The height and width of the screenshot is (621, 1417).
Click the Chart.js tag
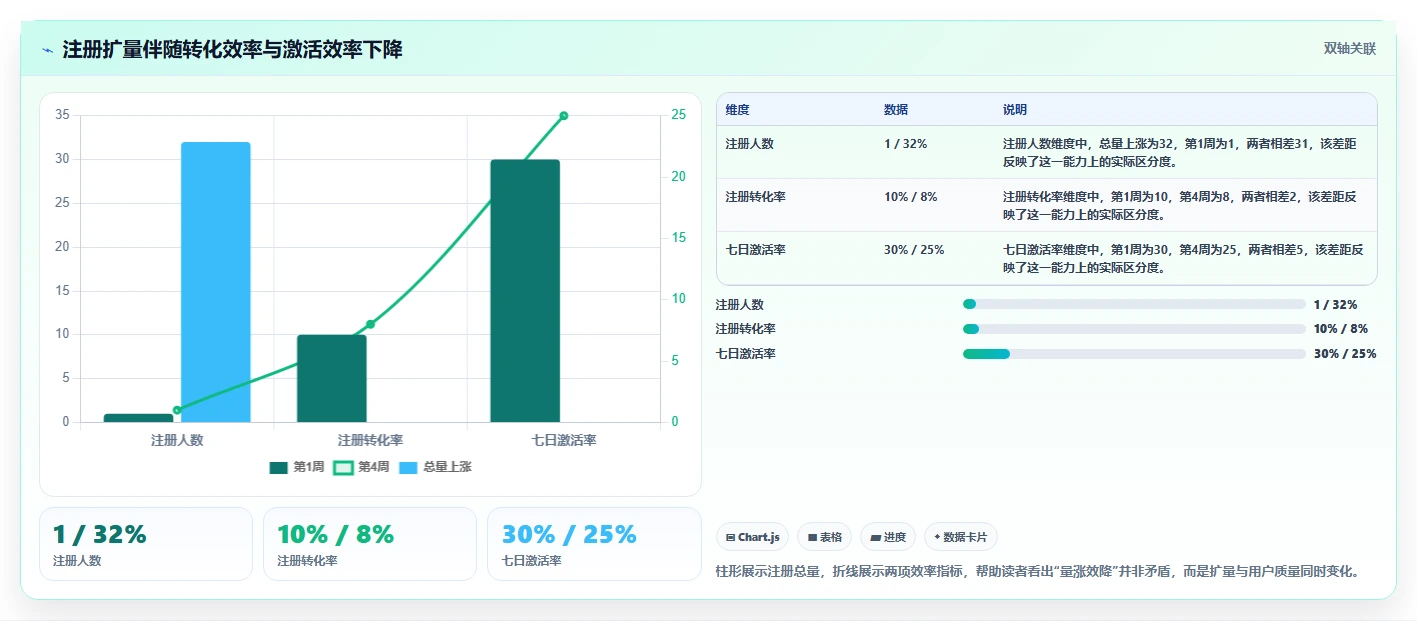pyautogui.click(x=752, y=537)
